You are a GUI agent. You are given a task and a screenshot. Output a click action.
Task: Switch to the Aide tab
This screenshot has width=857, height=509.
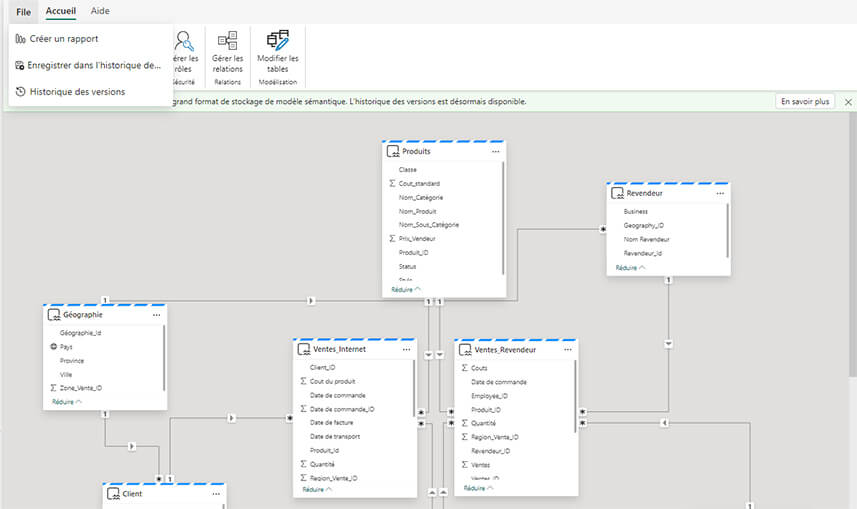pos(100,11)
